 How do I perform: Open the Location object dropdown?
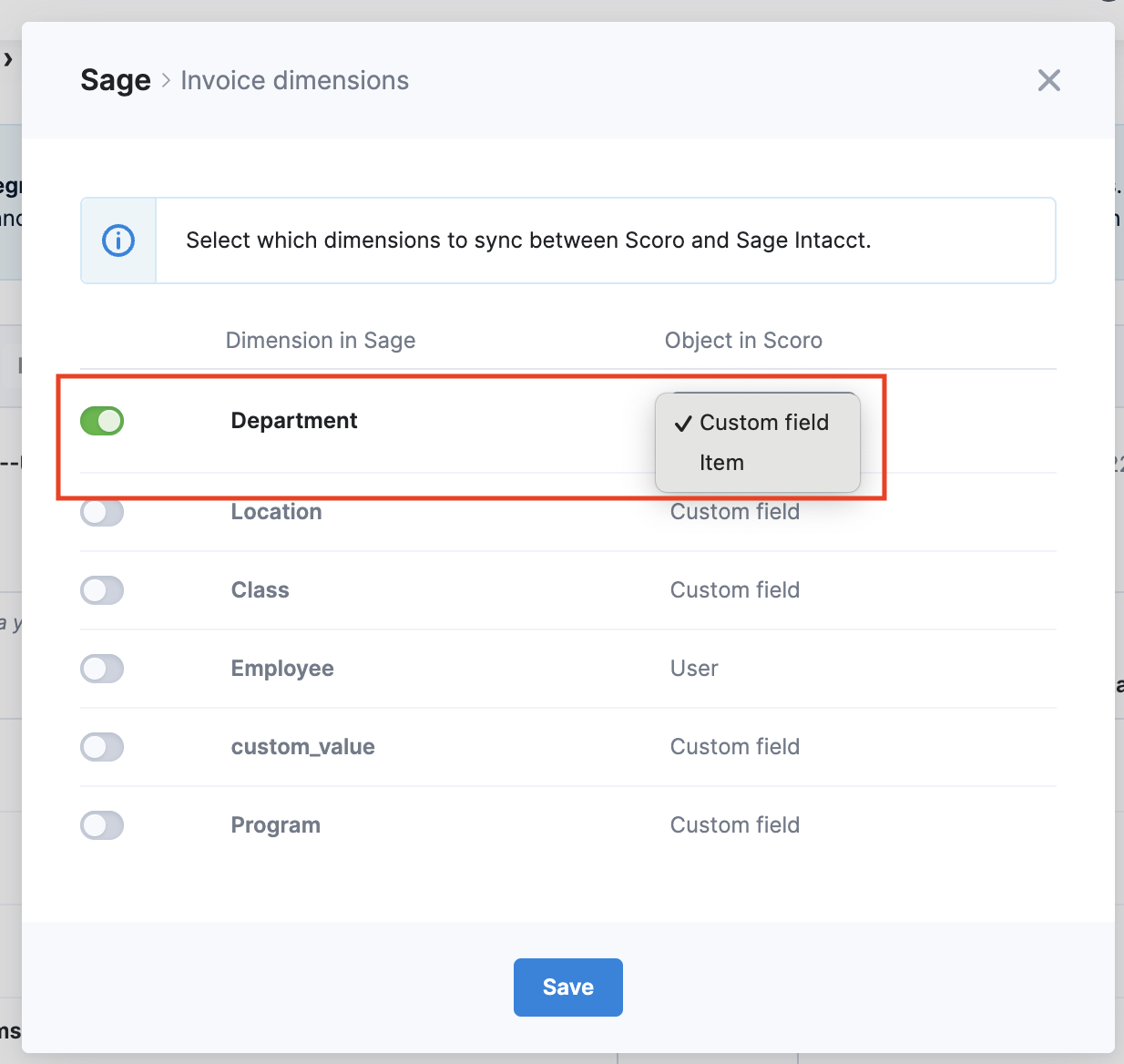[x=735, y=512]
